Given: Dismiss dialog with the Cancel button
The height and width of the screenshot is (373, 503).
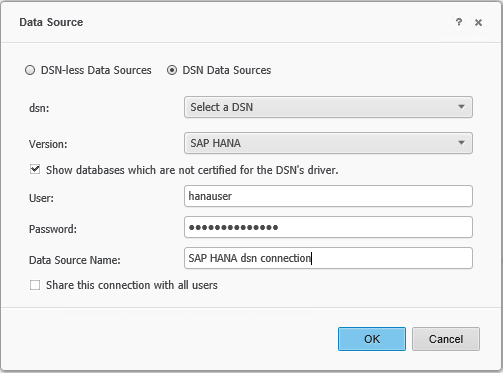Looking at the screenshot, I should pos(446,339).
